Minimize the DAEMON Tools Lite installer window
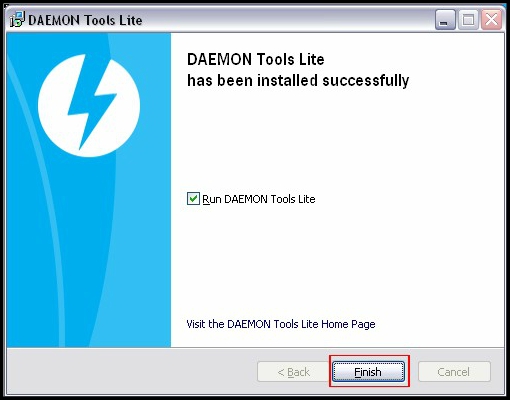This screenshot has width=510, height=400. tap(445, 20)
